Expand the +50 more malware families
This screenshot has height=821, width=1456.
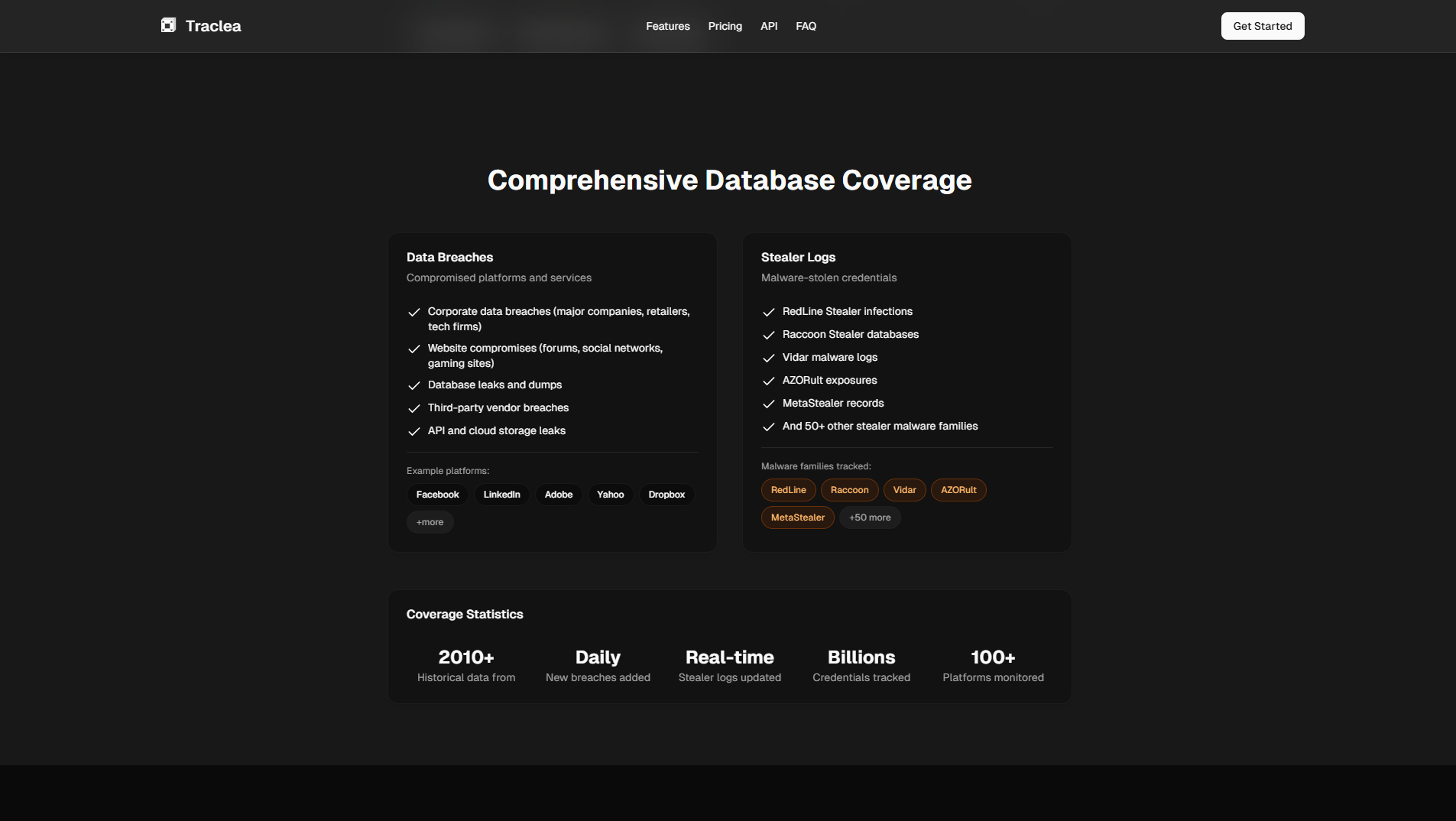point(870,518)
